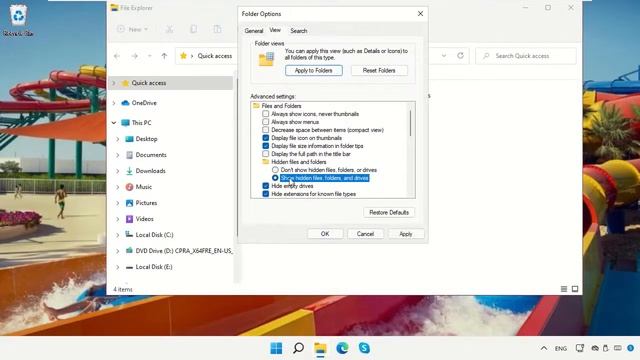
Task: Click the cut icon in File Explorer toolbar
Action: 169,29
